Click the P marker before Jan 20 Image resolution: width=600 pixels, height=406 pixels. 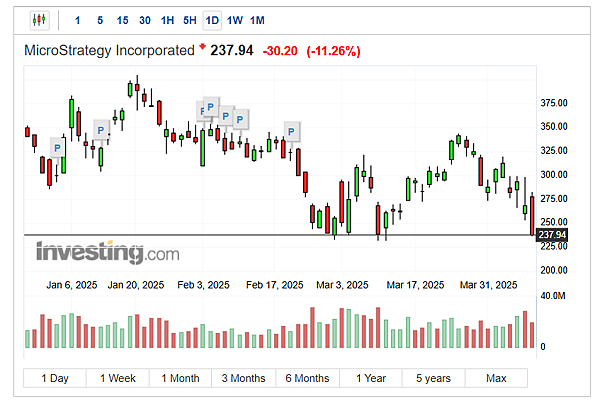[101, 130]
